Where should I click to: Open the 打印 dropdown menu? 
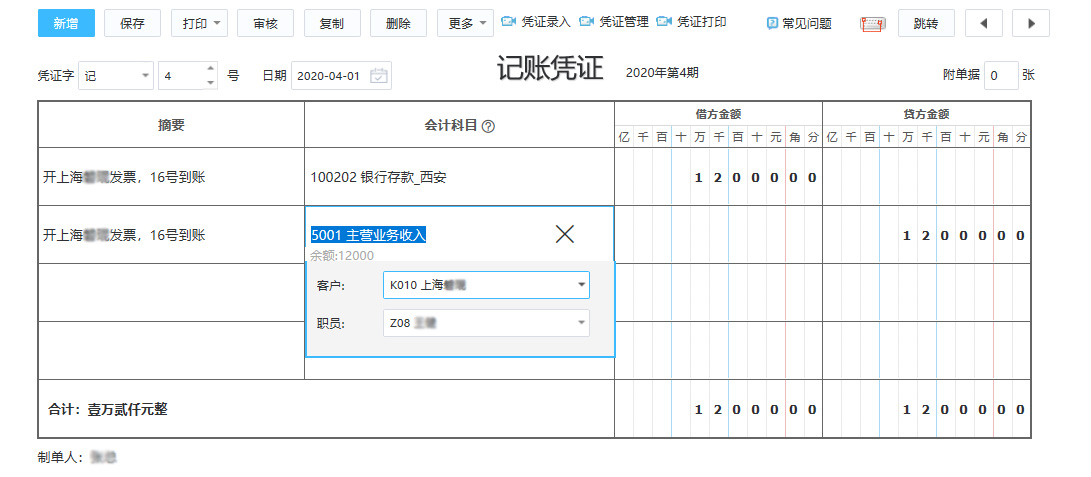pos(199,24)
